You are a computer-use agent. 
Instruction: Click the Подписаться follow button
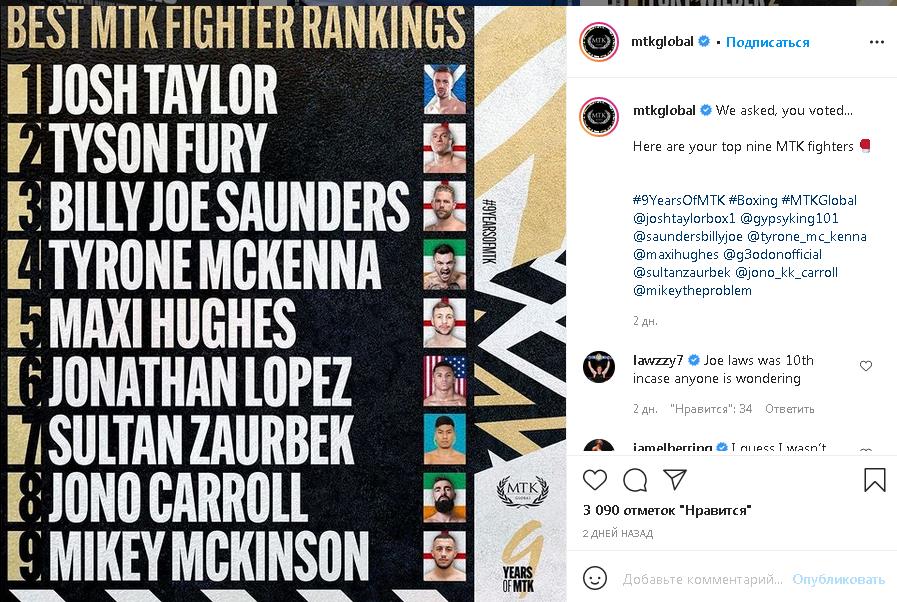767,42
